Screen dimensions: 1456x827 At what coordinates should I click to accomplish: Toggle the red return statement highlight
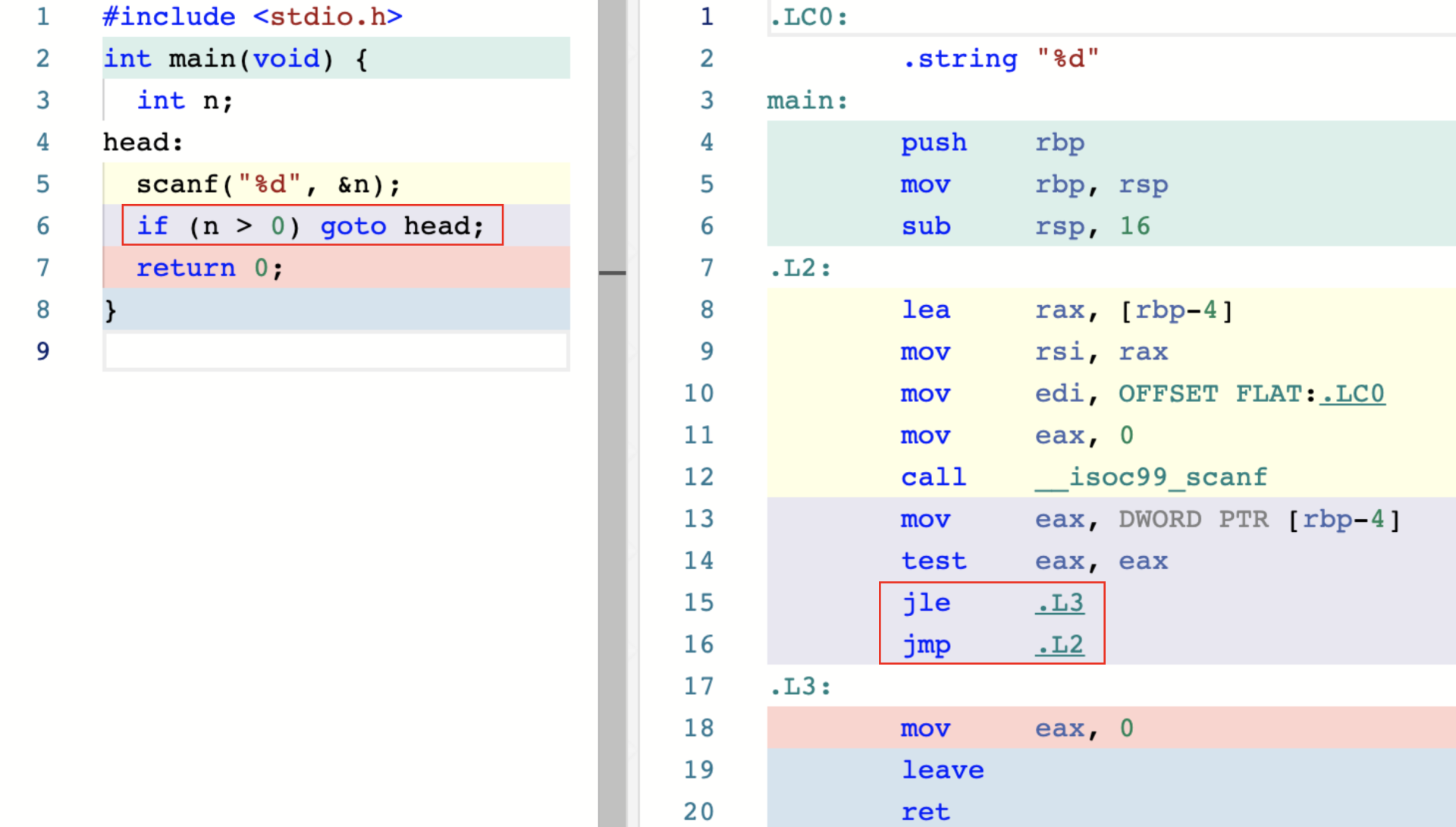tap(200, 268)
